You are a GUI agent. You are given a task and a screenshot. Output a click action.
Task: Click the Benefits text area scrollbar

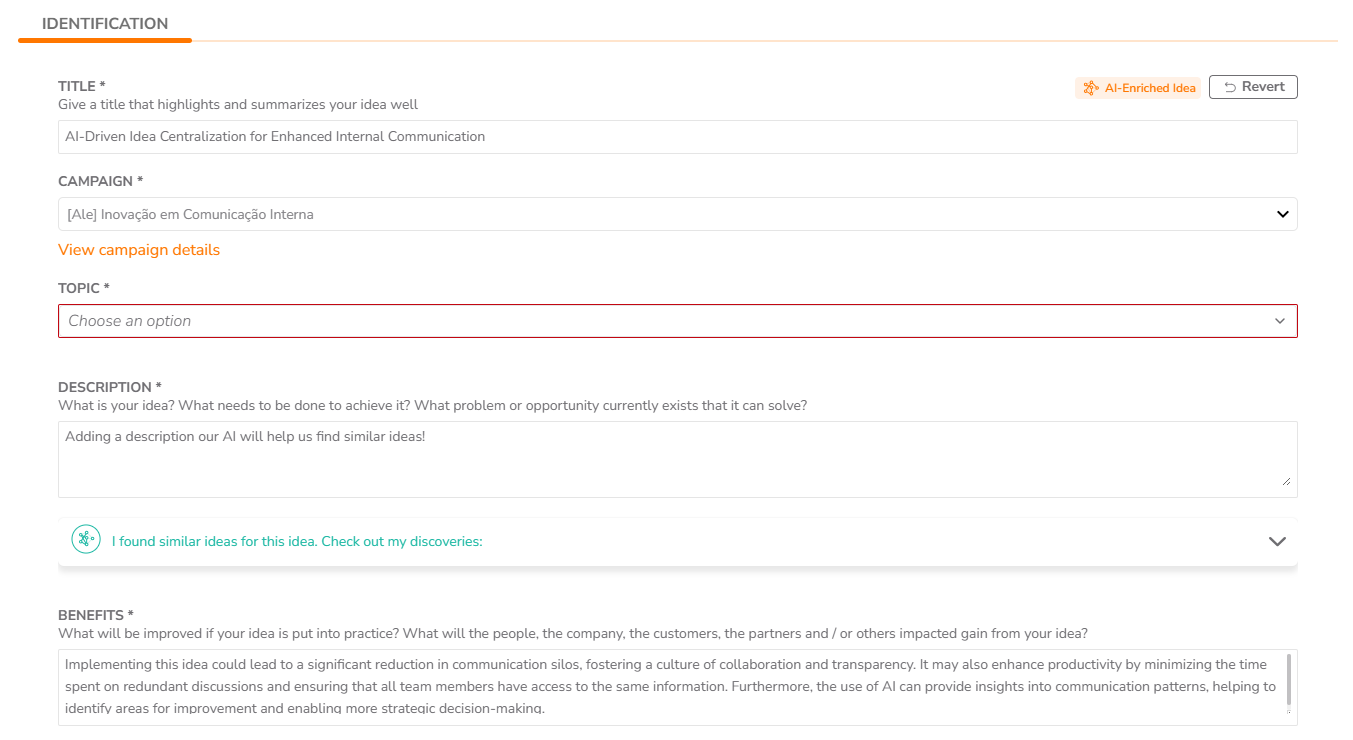(1288, 681)
